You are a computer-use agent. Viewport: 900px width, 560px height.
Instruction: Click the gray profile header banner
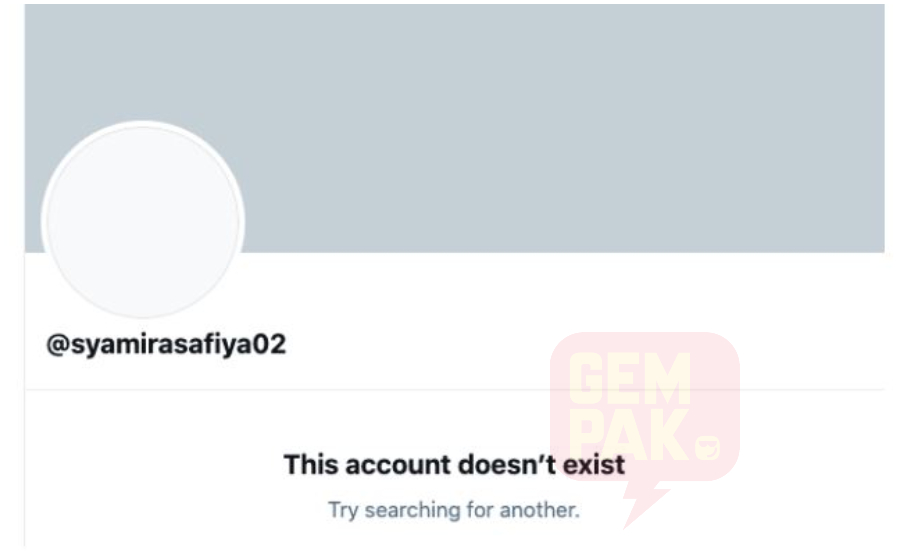pyautogui.click(x=454, y=128)
